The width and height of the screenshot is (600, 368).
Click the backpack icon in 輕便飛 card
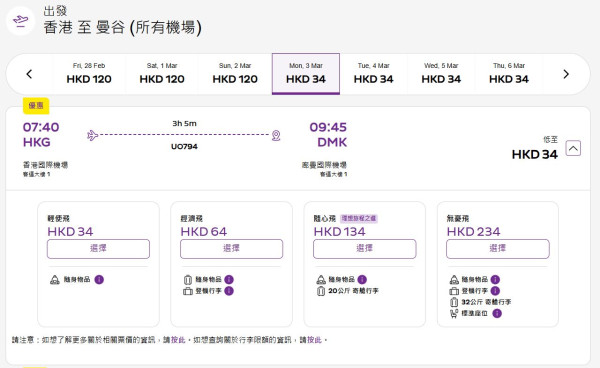pyautogui.click(x=55, y=280)
